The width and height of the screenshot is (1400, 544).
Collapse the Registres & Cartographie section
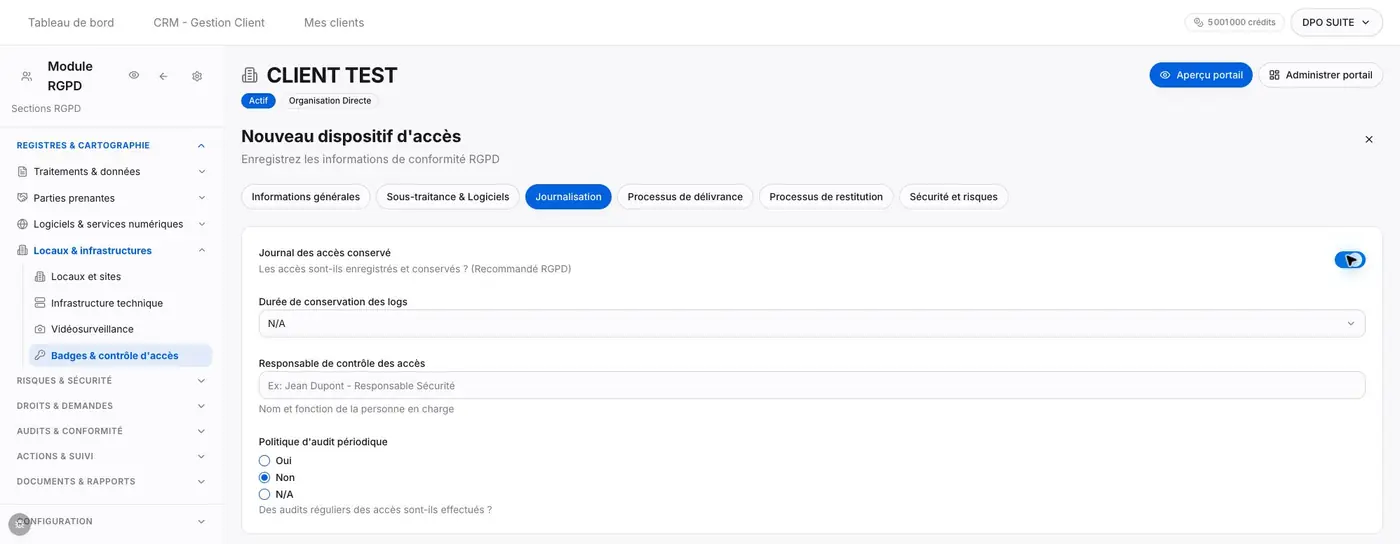(201, 146)
